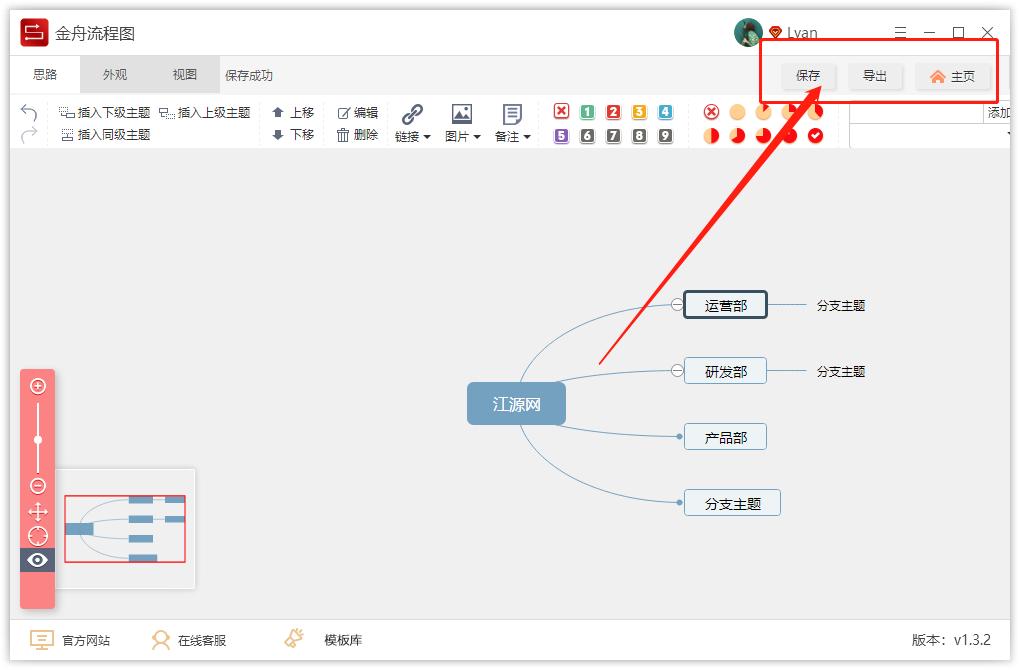The width and height of the screenshot is (1020, 670).
Task: Toggle the eye visibility icon on zoom bar
Action: [x=37, y=560]
